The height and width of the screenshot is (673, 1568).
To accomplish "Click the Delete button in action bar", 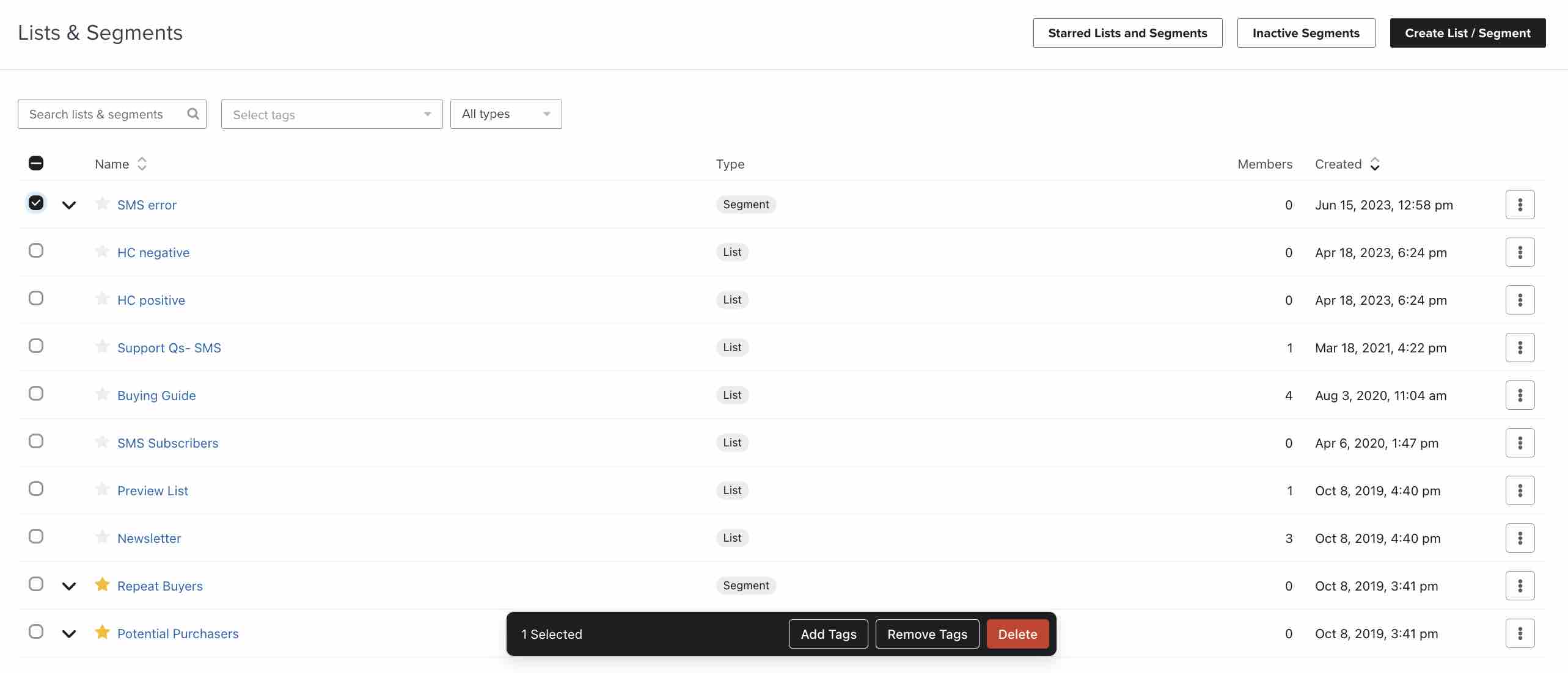I will pyautogui.click(x=1017, y=633).
